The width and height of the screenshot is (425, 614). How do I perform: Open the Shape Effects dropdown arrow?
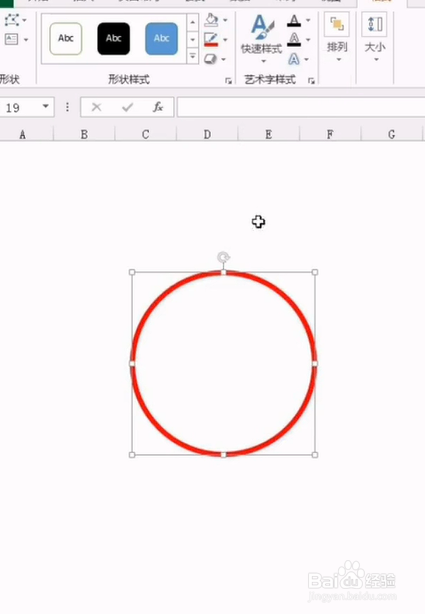224,60
